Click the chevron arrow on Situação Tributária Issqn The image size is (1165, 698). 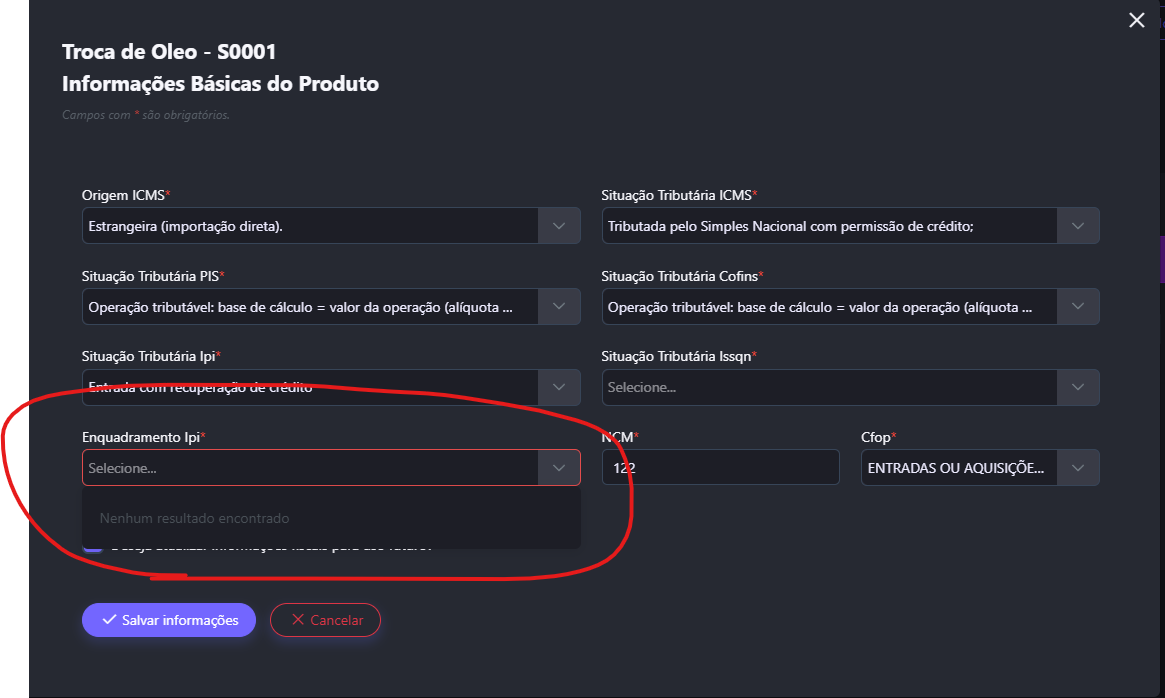1078,387
